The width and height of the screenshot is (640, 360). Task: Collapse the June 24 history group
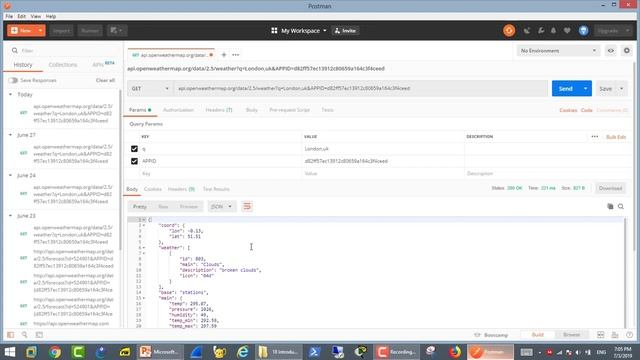(11, 175)
